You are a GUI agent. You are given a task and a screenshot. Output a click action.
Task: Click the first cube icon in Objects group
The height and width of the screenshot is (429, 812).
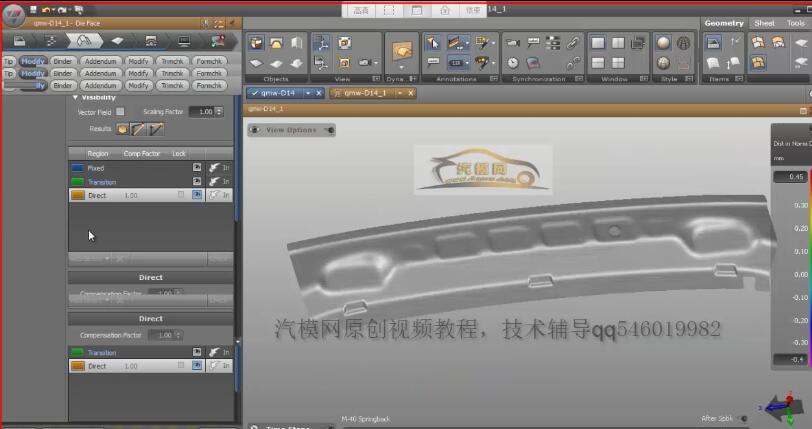pyautogui.click(x=256, y=43)
